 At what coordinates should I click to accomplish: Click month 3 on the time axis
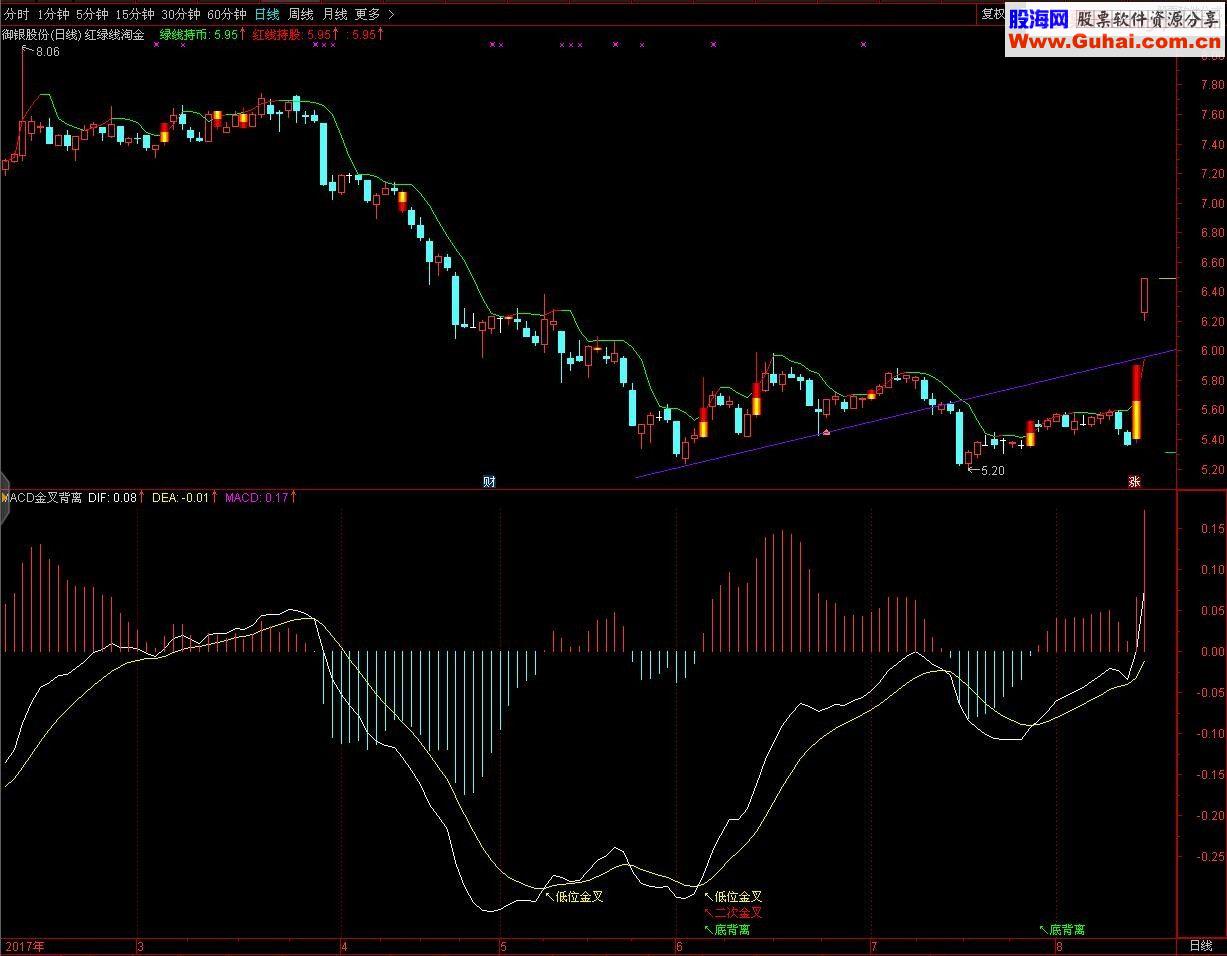141,946
